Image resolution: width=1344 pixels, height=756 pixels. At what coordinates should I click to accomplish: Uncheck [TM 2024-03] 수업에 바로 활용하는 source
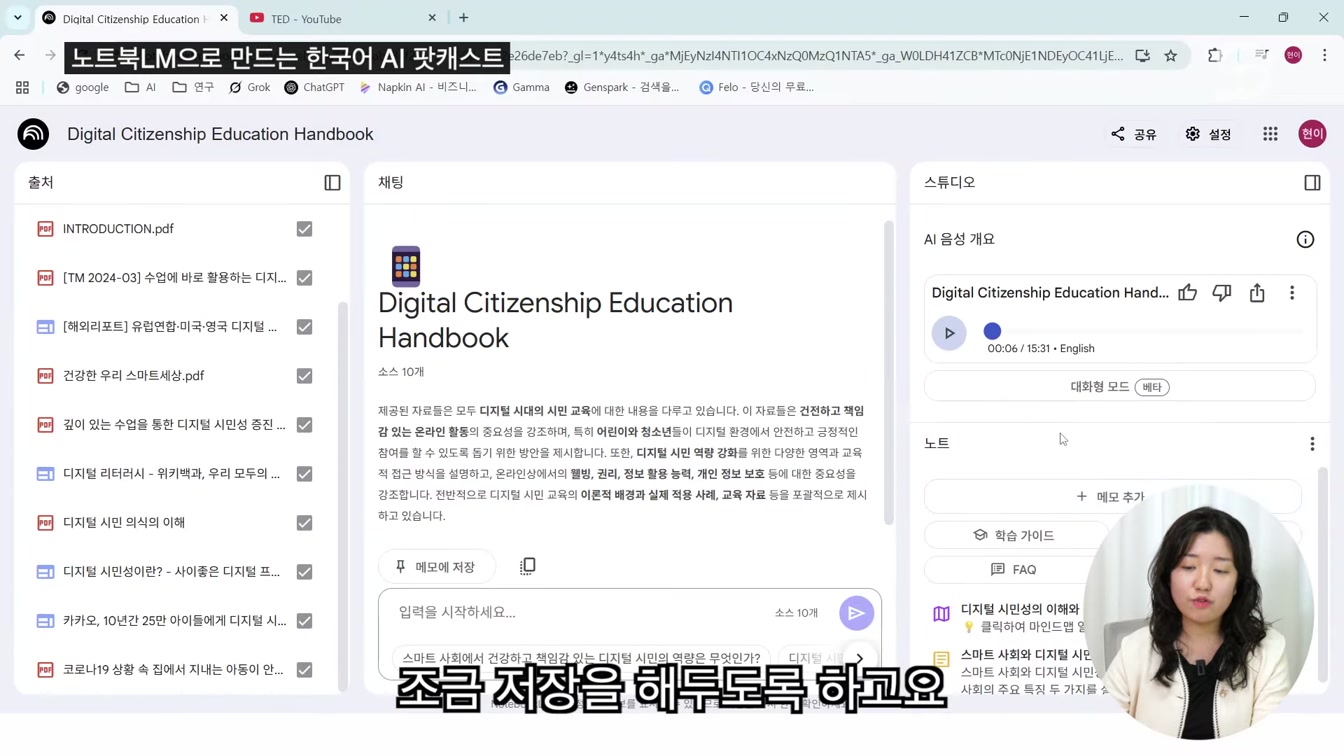(304, 278)
